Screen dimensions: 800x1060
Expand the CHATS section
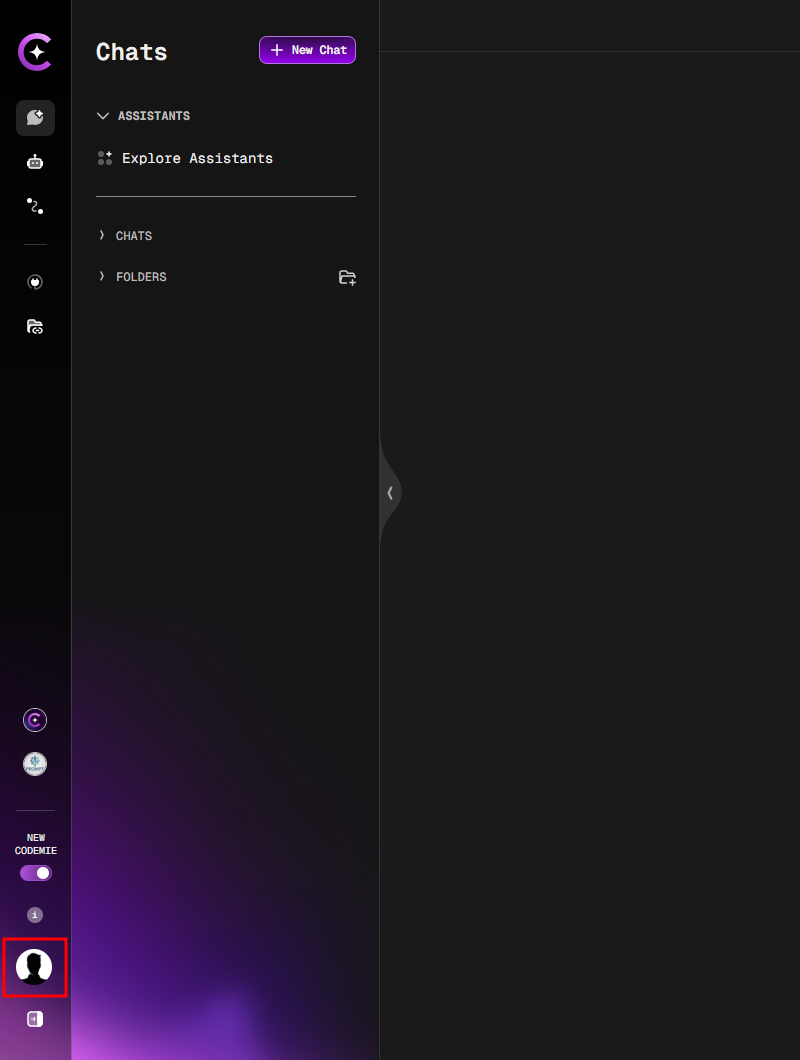point(101,235)
